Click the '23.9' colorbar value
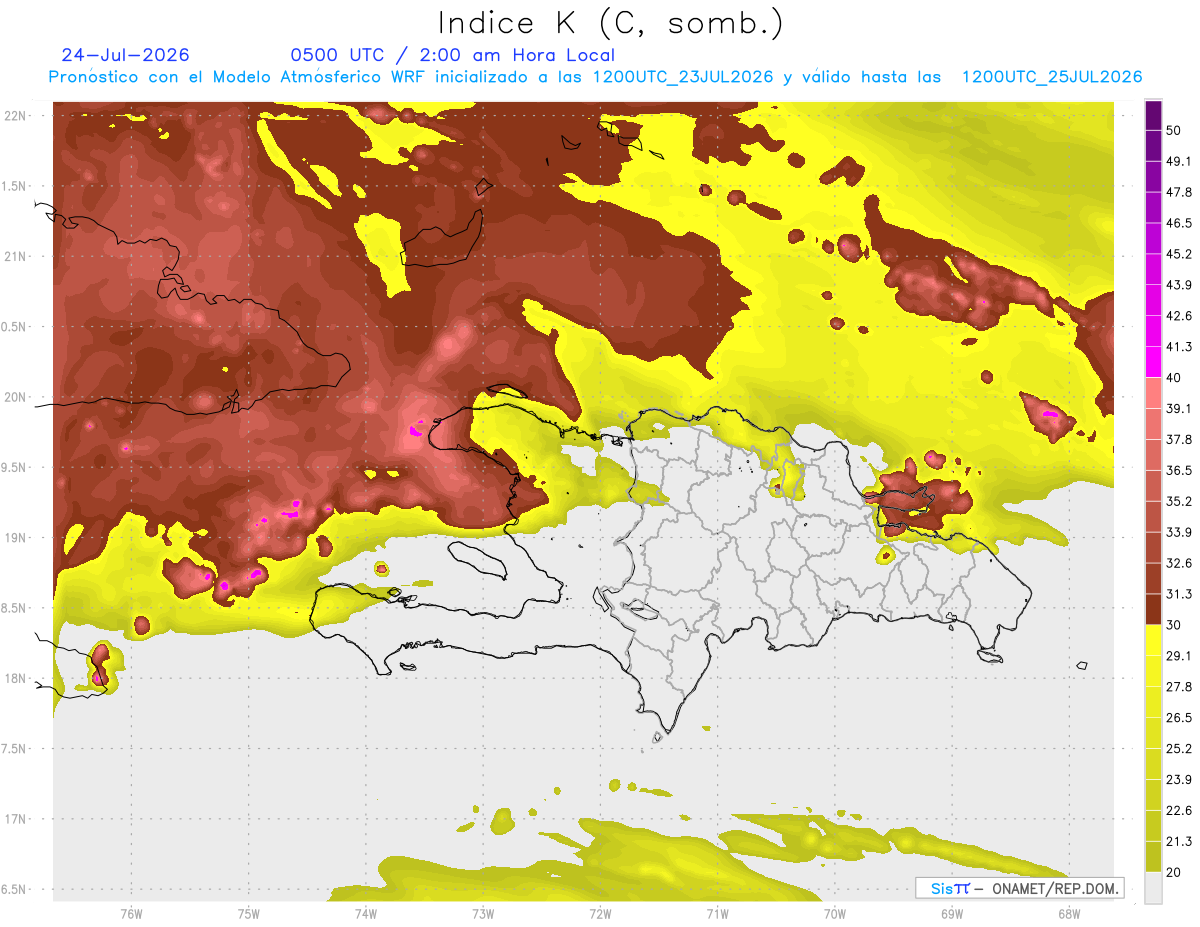The image size is (1200, 927). [1179, 779]
